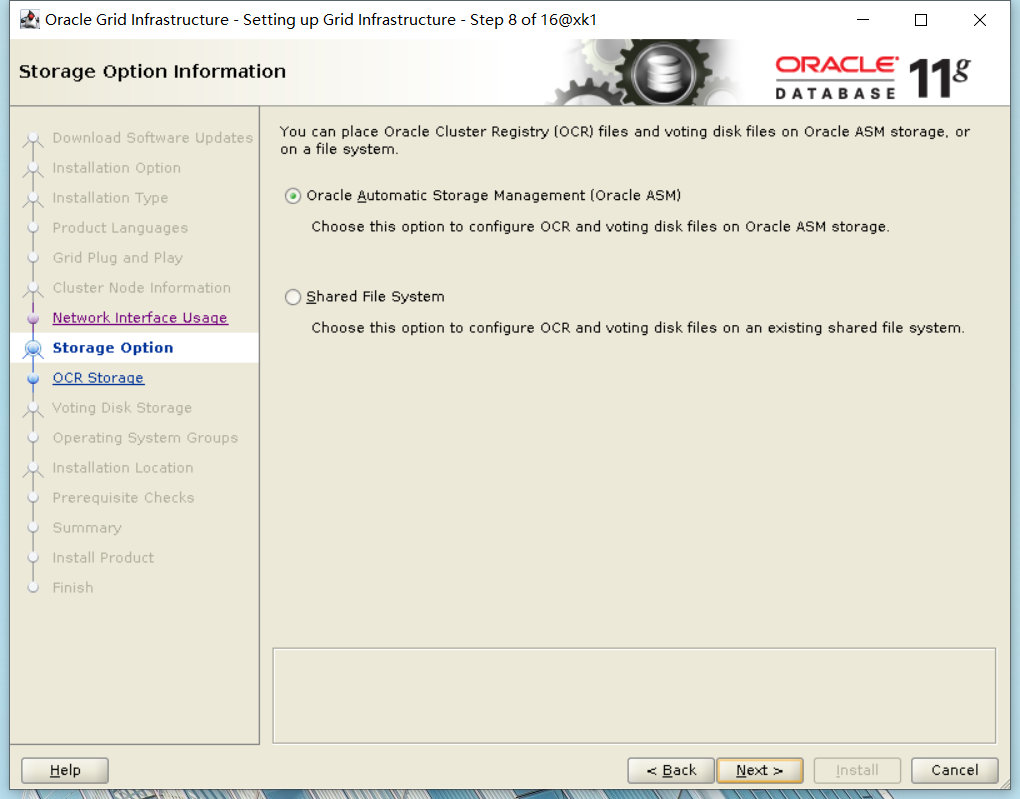The image size is (1020, 799).
Task: Select the Shared File System radio option
Action: pyautogui.click(x=293, y=297)
